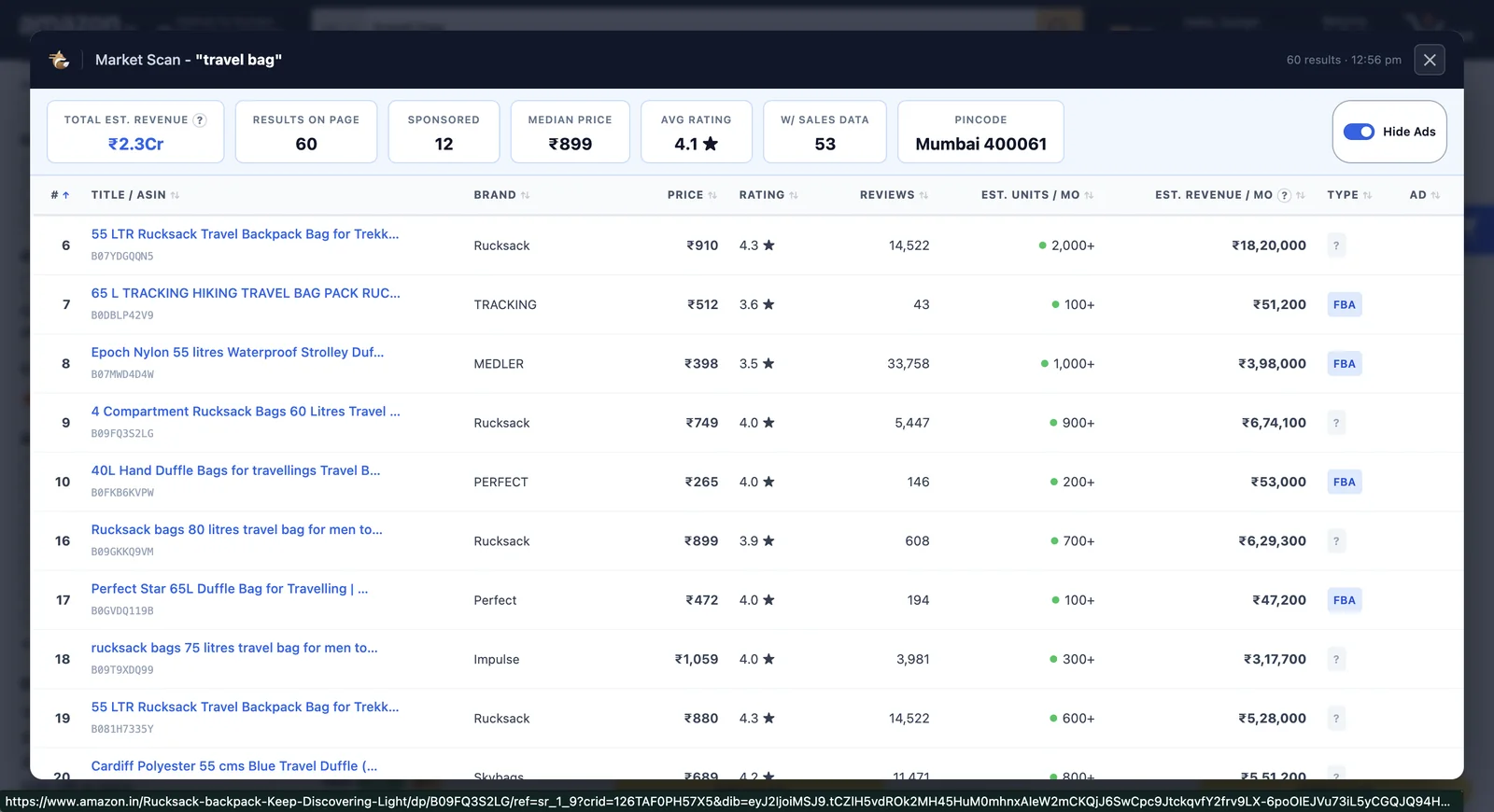Close the Market Scan panel

[1430, 60]
